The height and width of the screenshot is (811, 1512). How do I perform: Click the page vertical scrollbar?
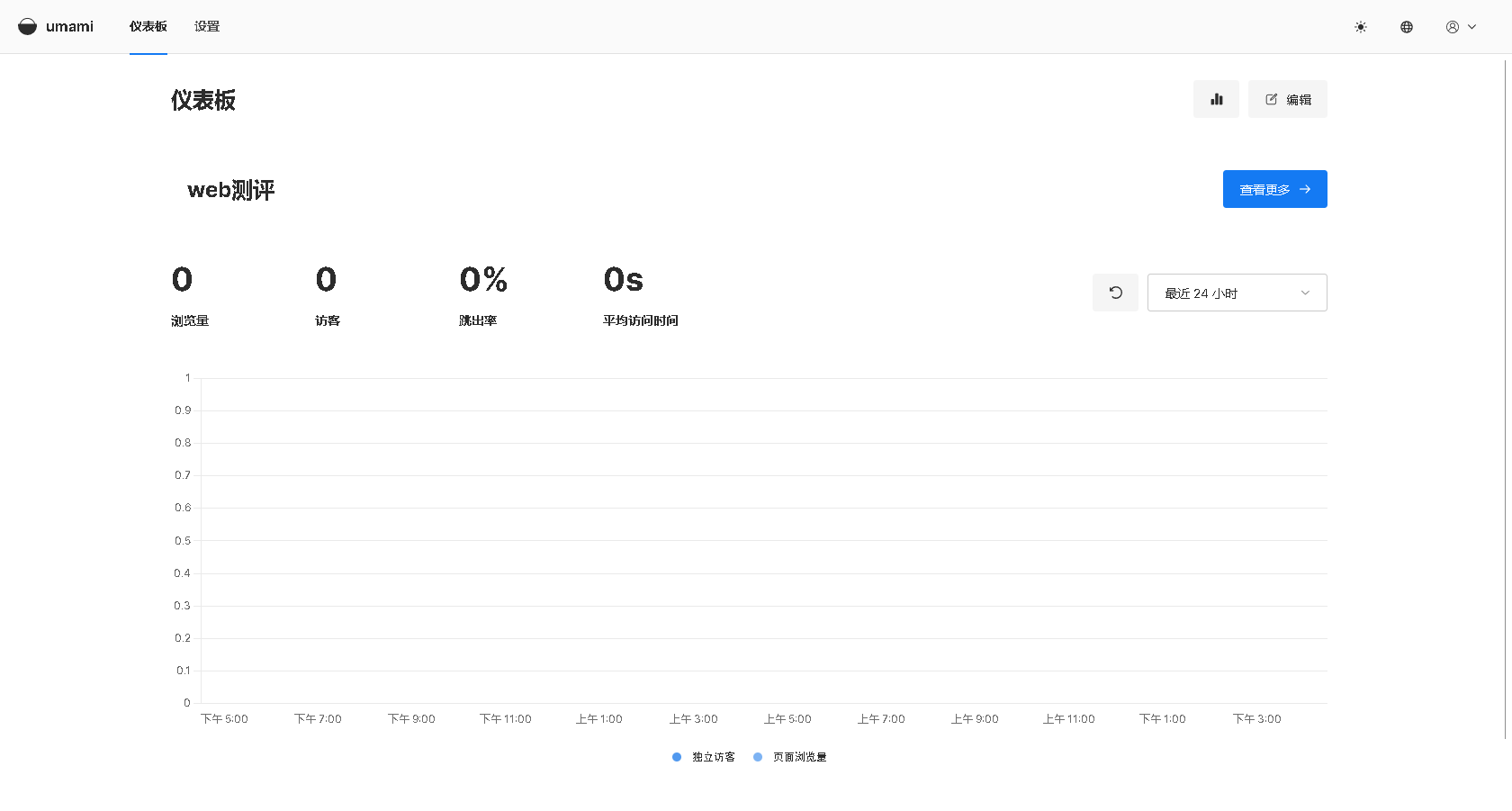tap(1507, 400)
